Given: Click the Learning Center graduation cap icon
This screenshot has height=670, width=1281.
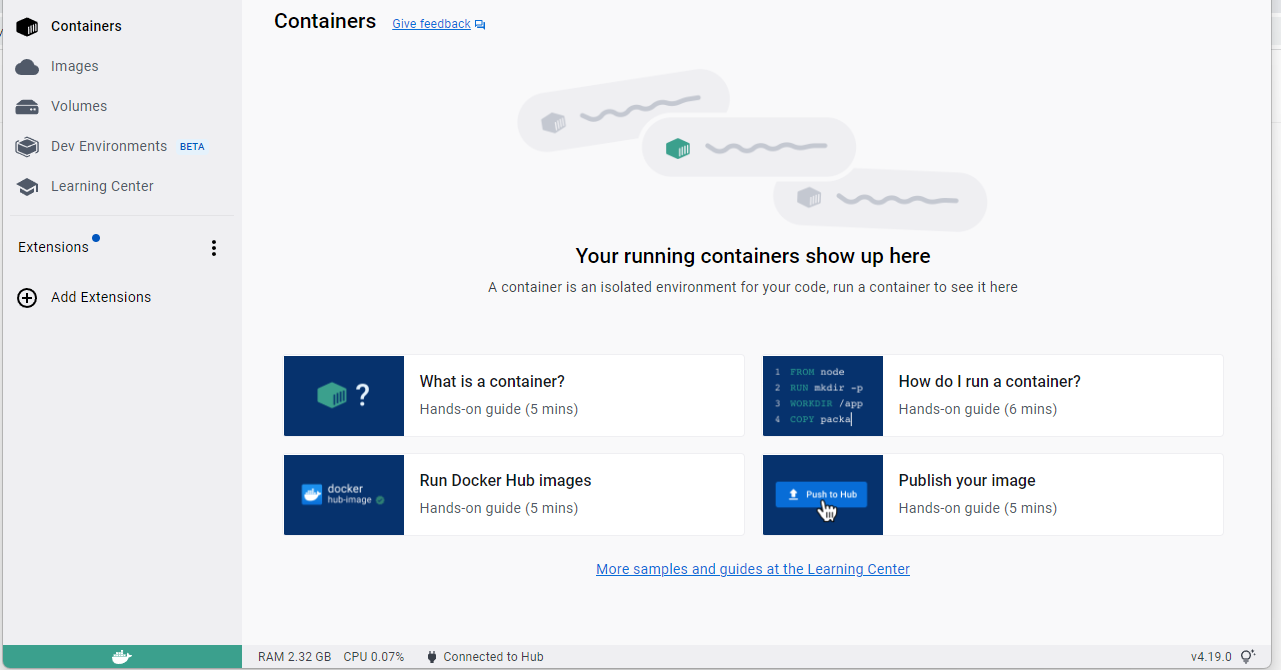Looking at the screenshot, I should coord(27,187).
